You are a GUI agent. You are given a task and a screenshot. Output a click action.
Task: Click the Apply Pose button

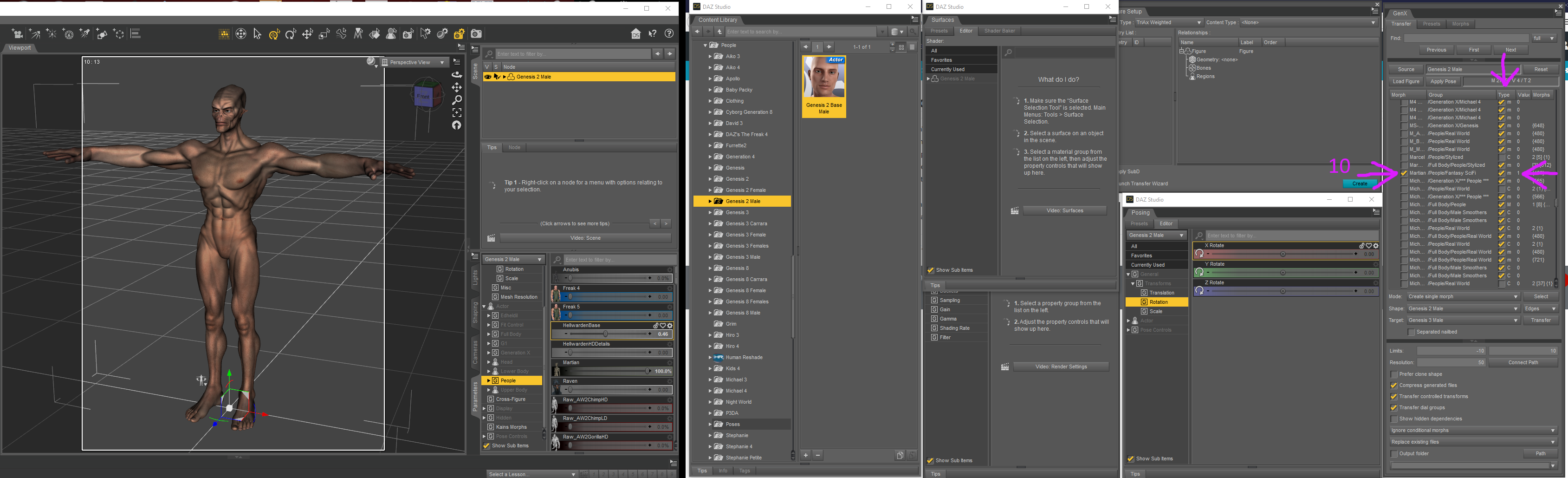[x=1443, y=82]
